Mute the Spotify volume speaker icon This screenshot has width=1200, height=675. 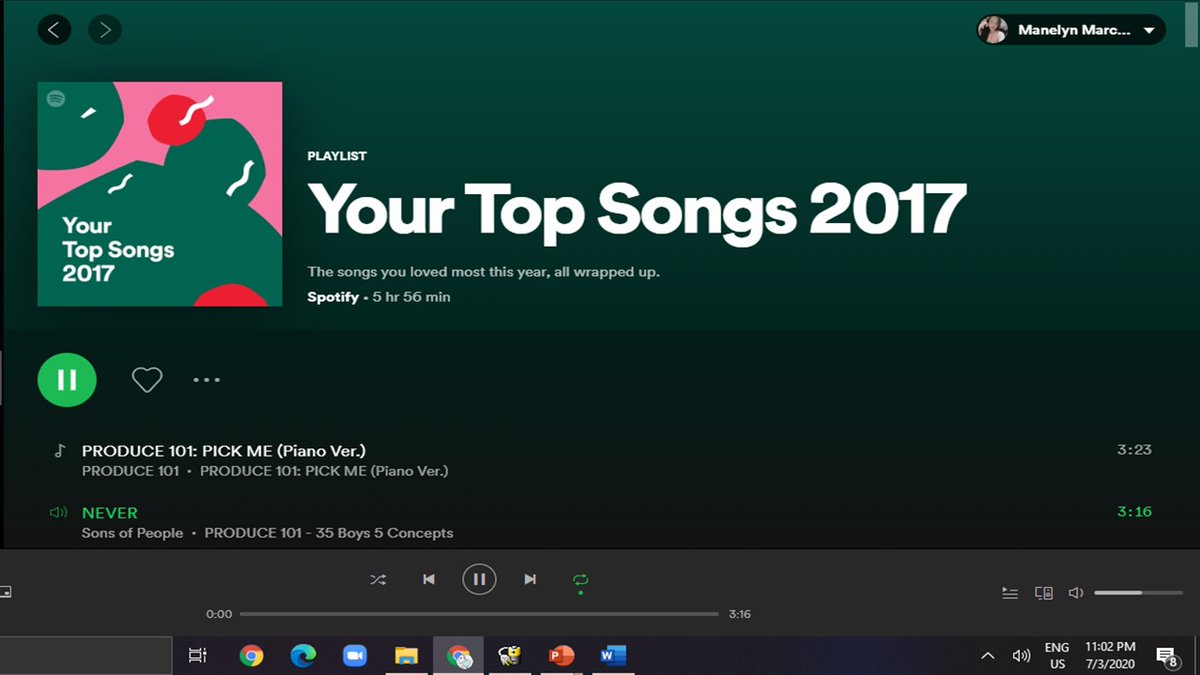(1076, 593)
